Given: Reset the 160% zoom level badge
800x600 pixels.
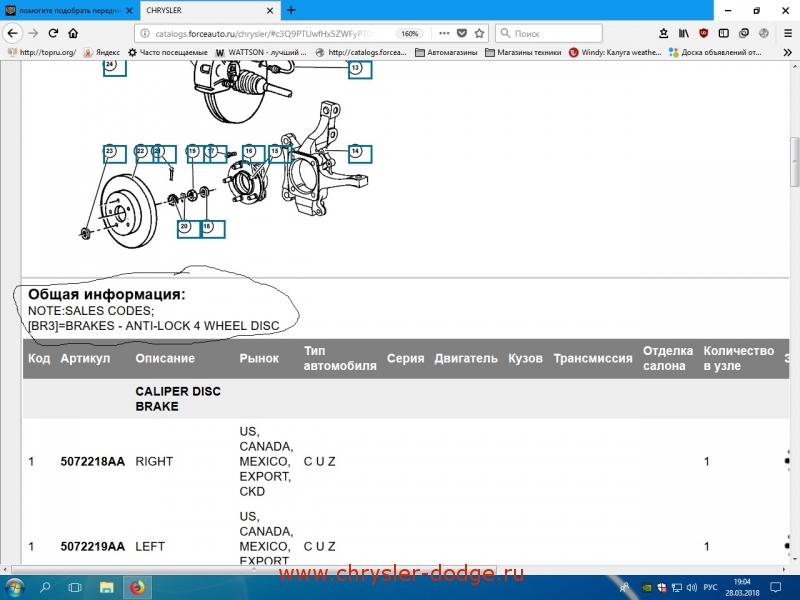Looking at the screenshot, I should pos(410,34).
